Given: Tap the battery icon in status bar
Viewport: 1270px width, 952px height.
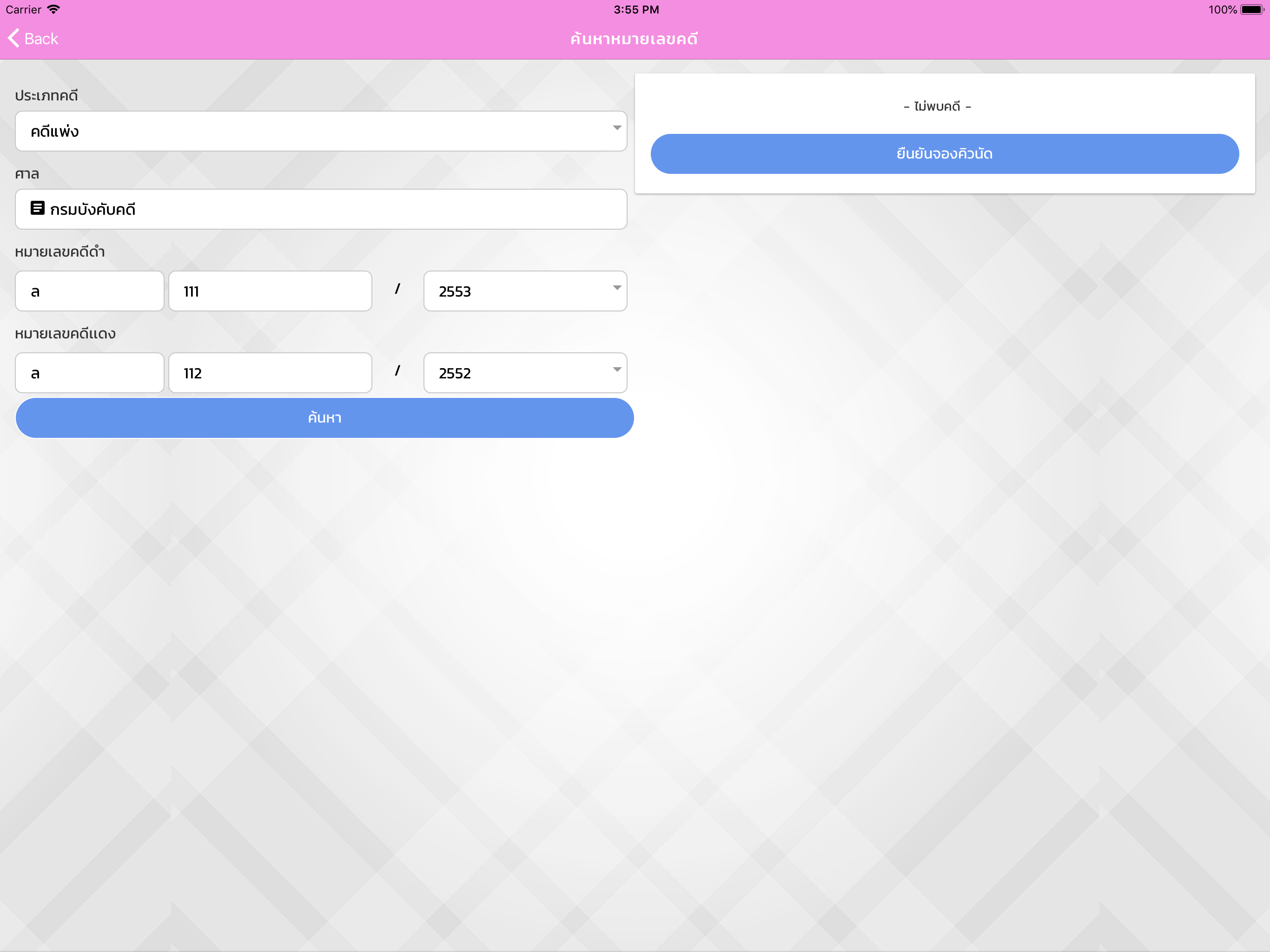Looking at the screenshot, I should [x=1252, y=10].
